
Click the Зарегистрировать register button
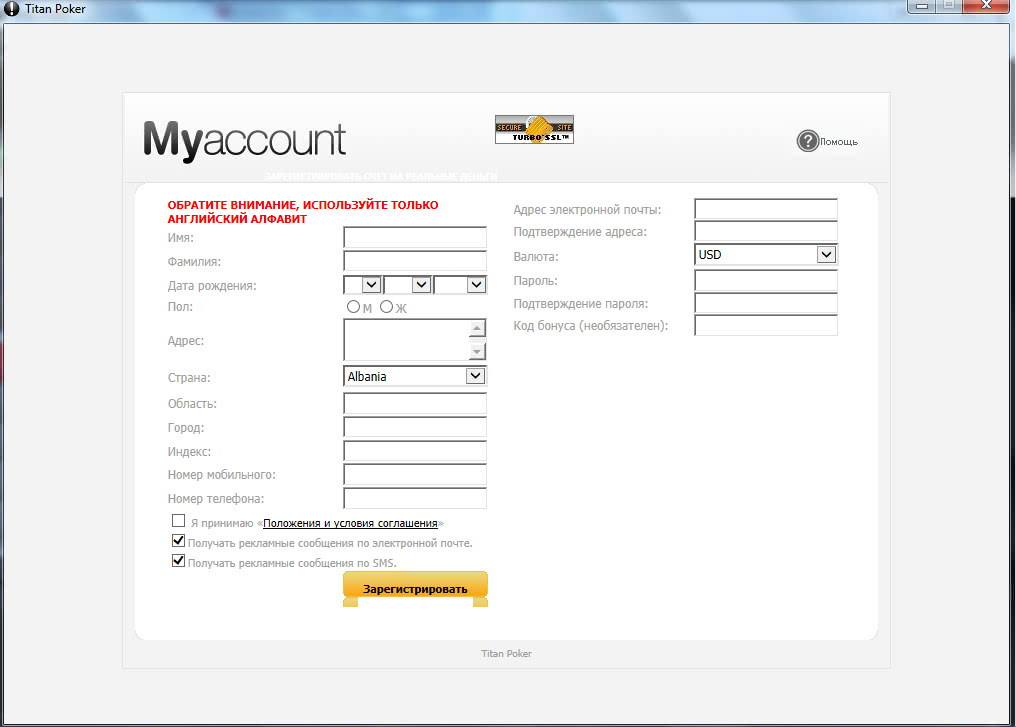coord(415,588)
